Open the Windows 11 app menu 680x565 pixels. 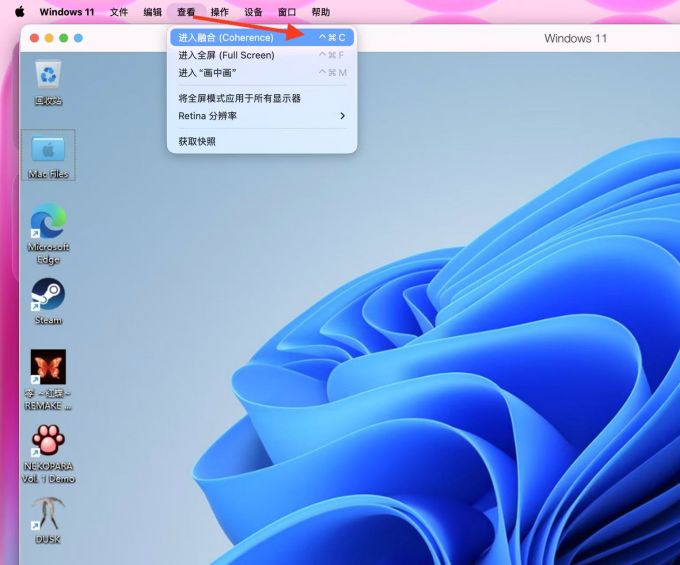pyautogui.click(x=67, y=12)
